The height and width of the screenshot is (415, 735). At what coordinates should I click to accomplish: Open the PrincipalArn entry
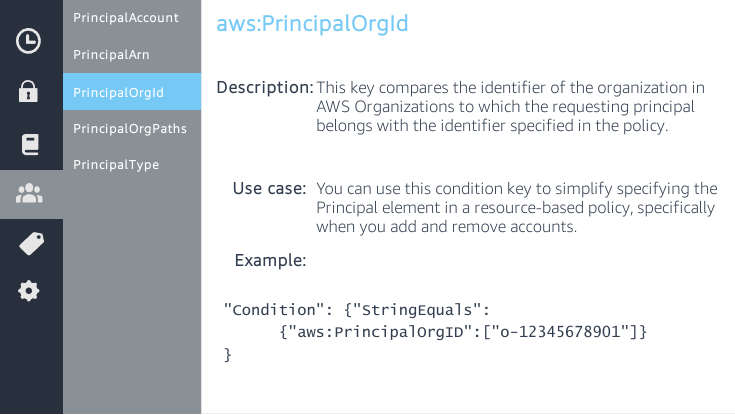coord(110,55)
